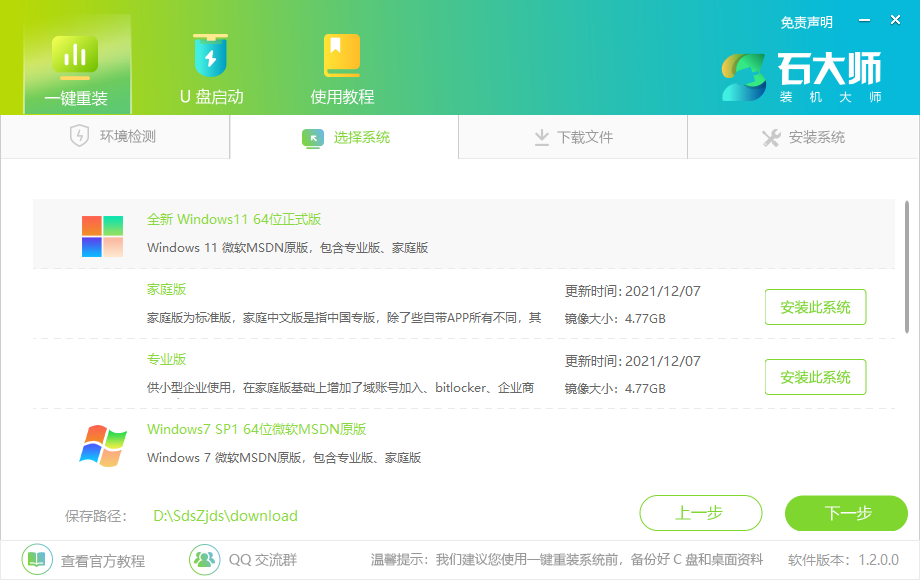Switch to 一键重装 label
The width and height of the screenshot is (920, 580).
click(x=76, y=98)
